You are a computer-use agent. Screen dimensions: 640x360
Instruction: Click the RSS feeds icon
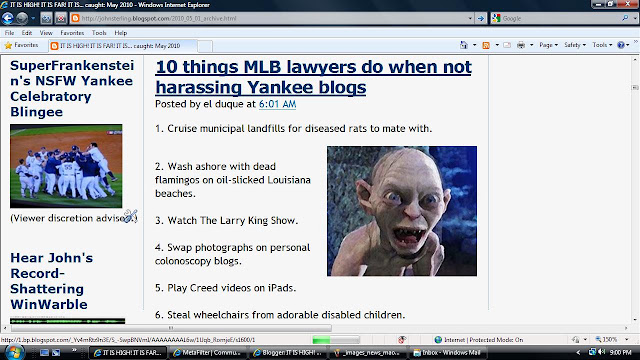click(486, 45)
